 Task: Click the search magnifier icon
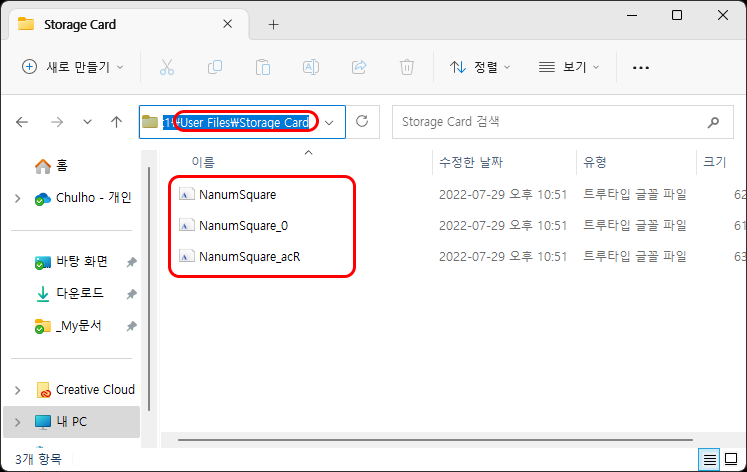pyautogui.click(x=713, y=122)
